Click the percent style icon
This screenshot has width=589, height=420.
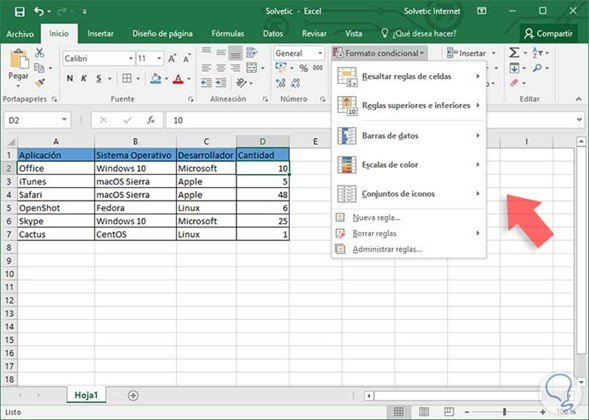pos(304,68)
